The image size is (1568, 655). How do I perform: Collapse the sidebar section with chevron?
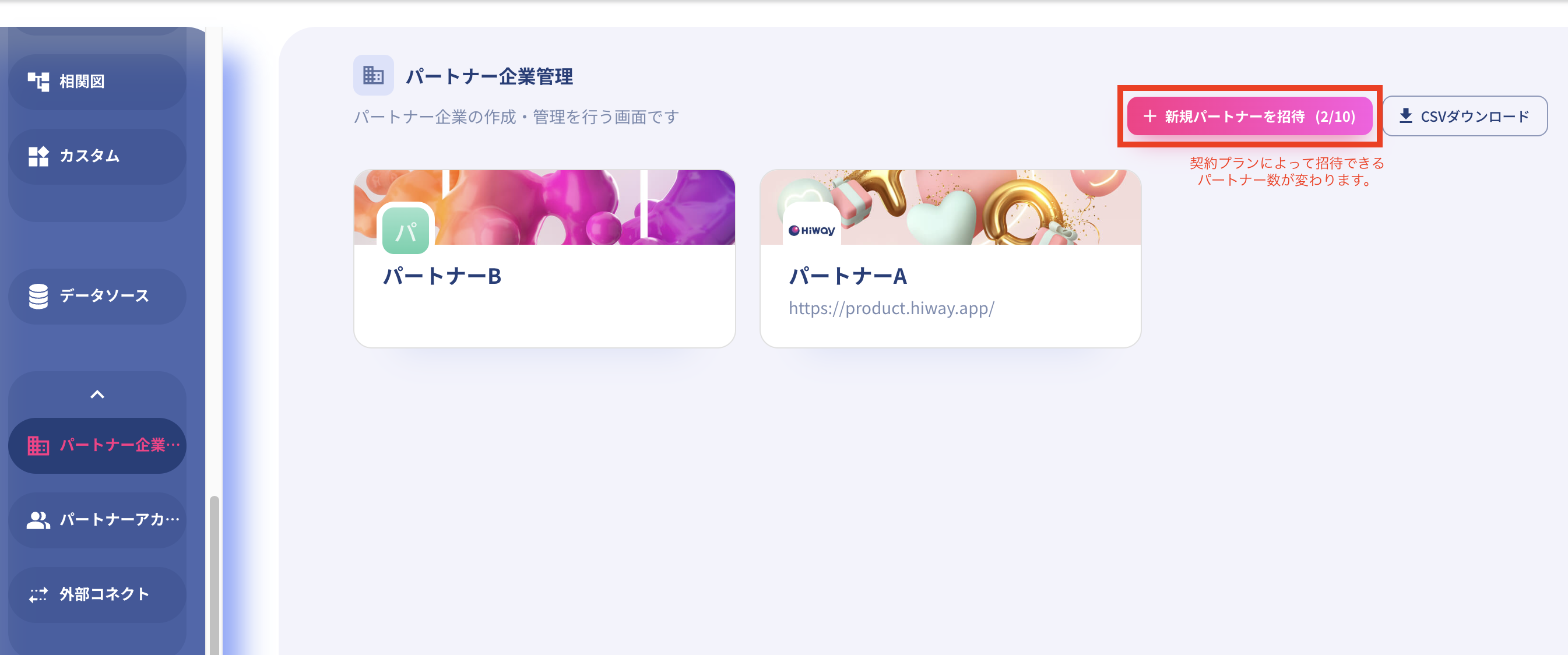coord(97,395)
